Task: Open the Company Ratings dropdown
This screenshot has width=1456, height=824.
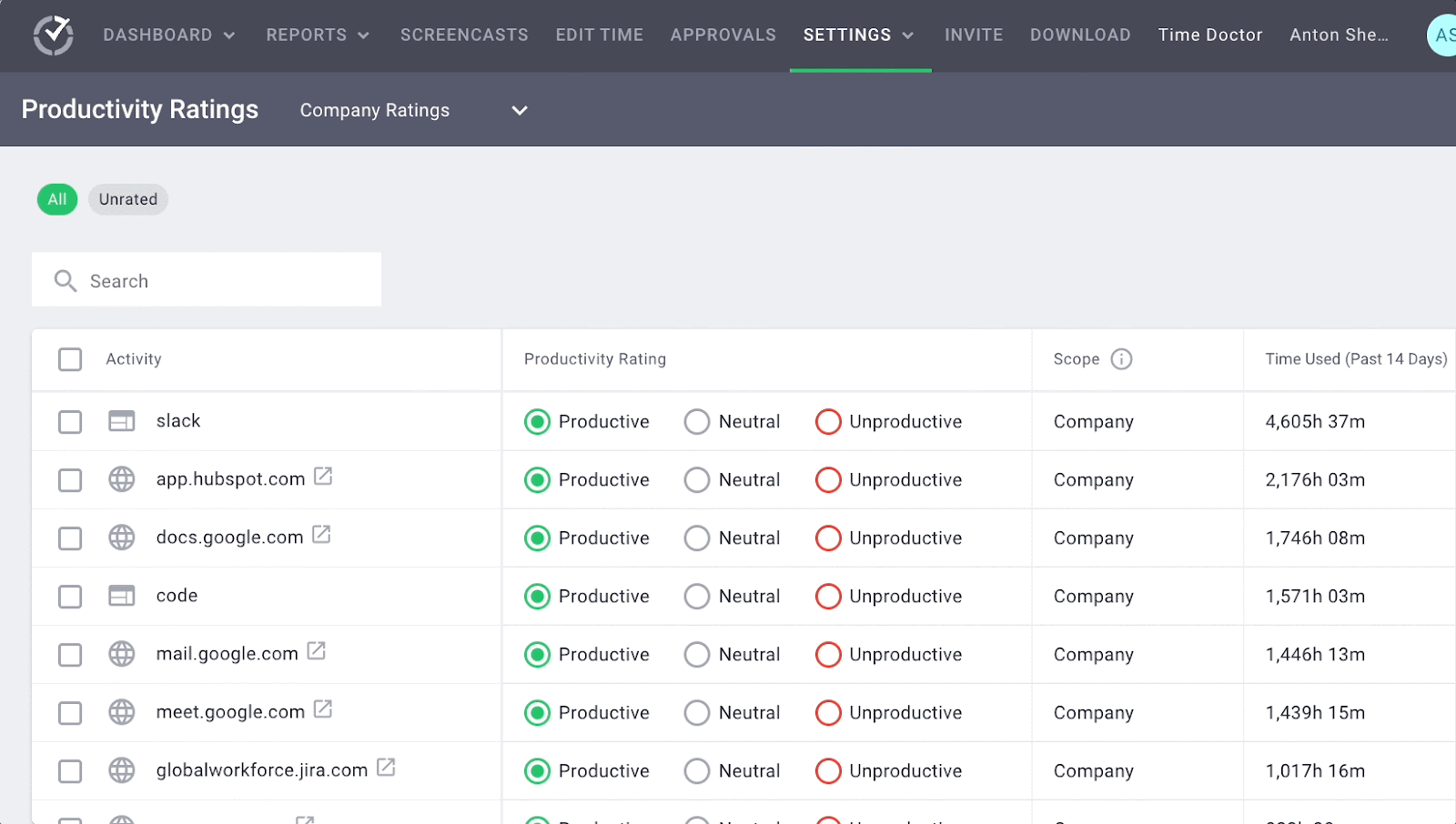Action: 414,110
